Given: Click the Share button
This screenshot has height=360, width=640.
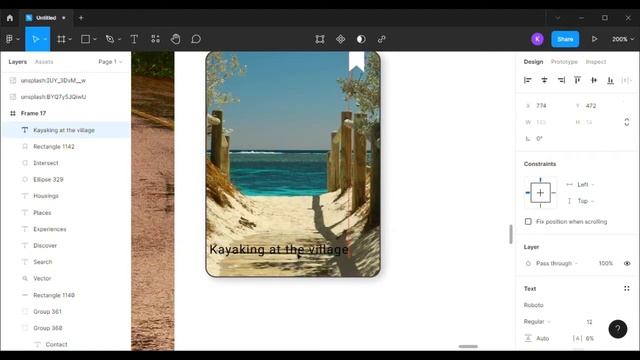Looking at the screenshot, I should (565, 39).
